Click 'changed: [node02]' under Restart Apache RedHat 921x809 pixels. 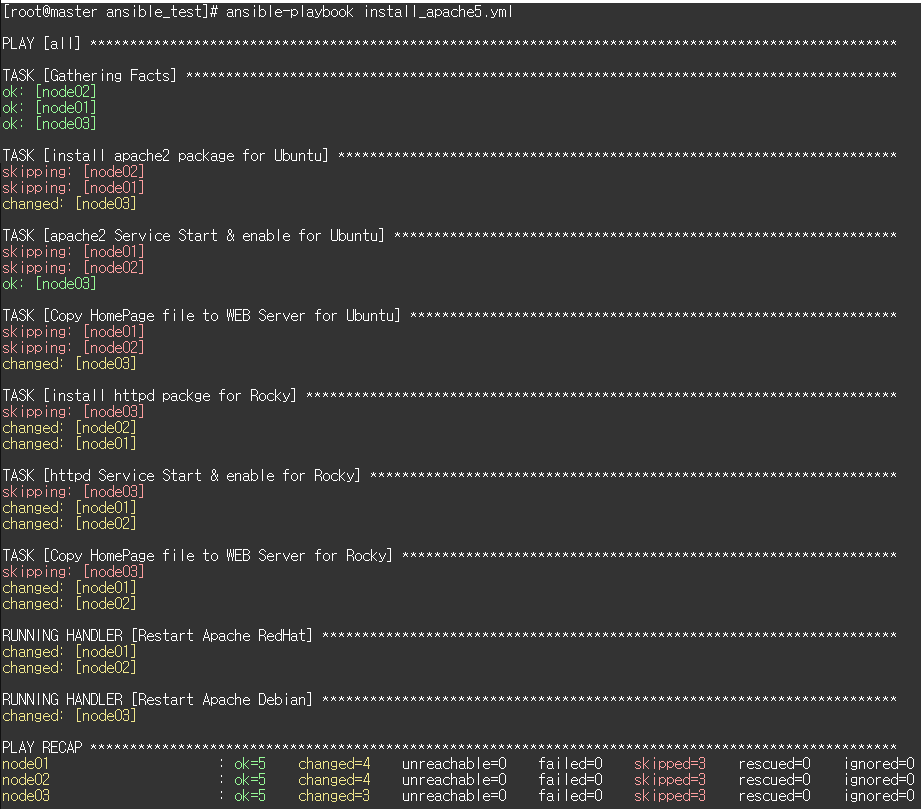(69, 668)
